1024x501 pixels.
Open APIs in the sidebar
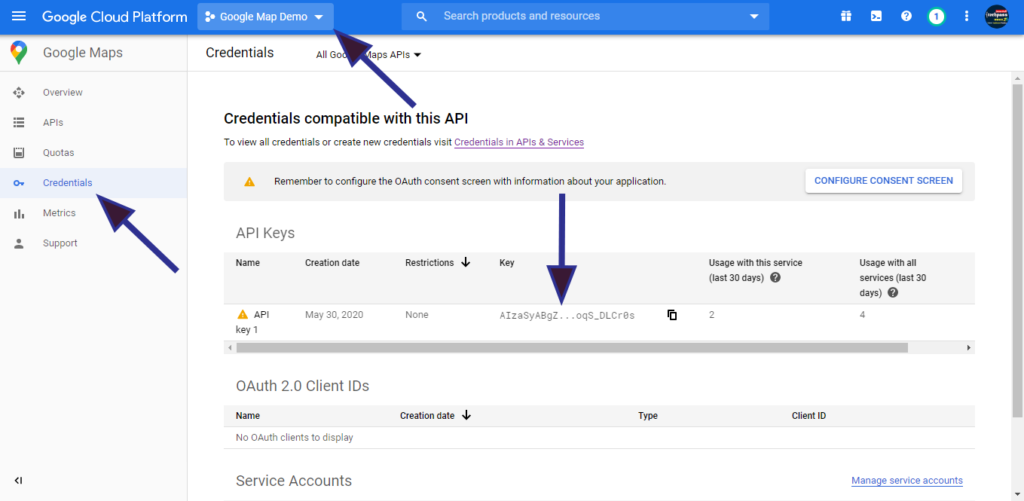[53, 123]
